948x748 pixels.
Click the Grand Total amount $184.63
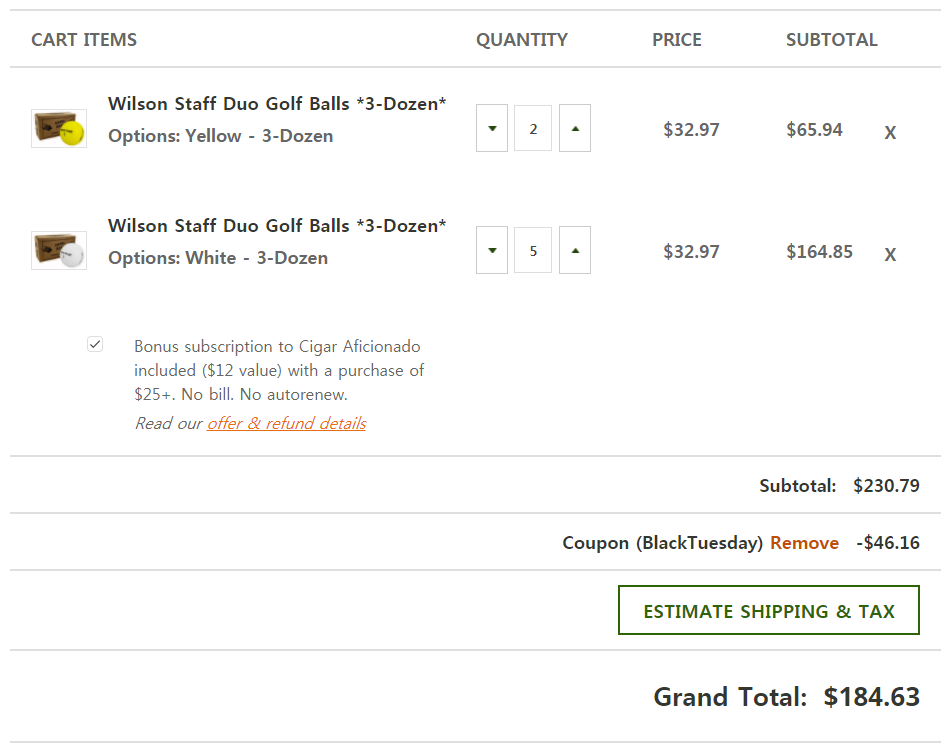point(871,697)
